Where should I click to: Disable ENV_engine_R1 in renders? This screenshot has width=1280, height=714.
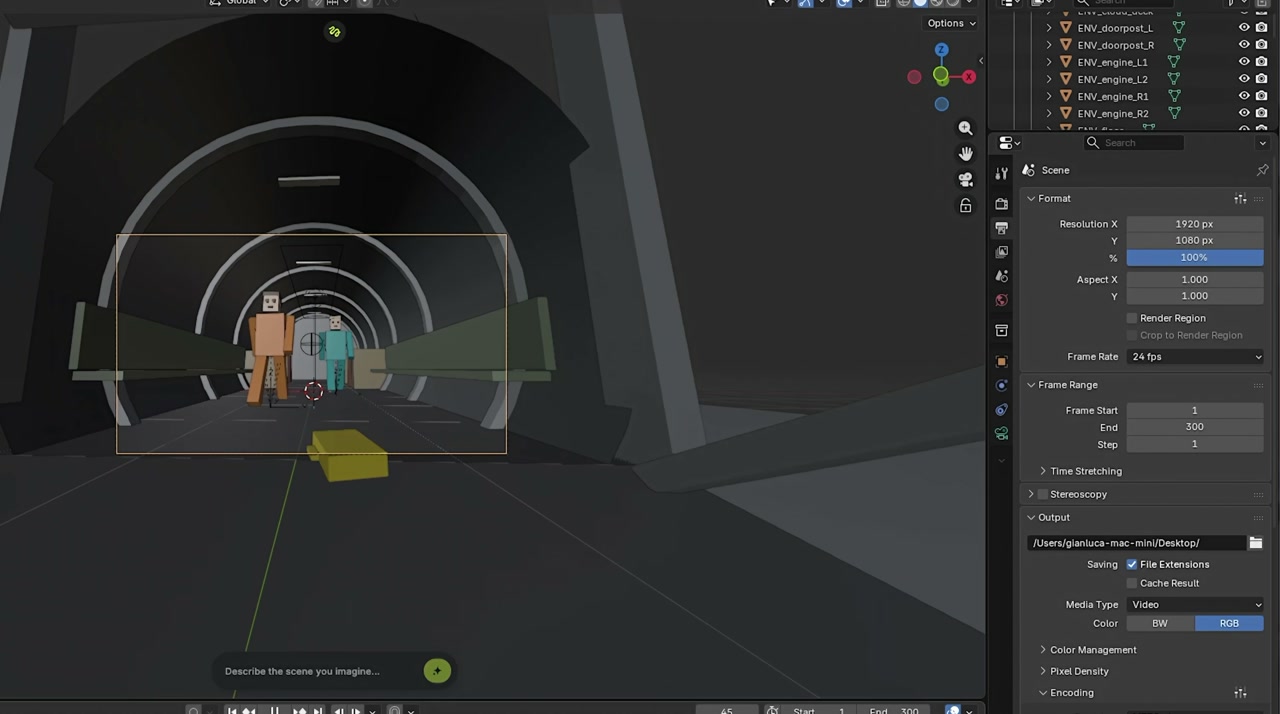coord(1261,96)
